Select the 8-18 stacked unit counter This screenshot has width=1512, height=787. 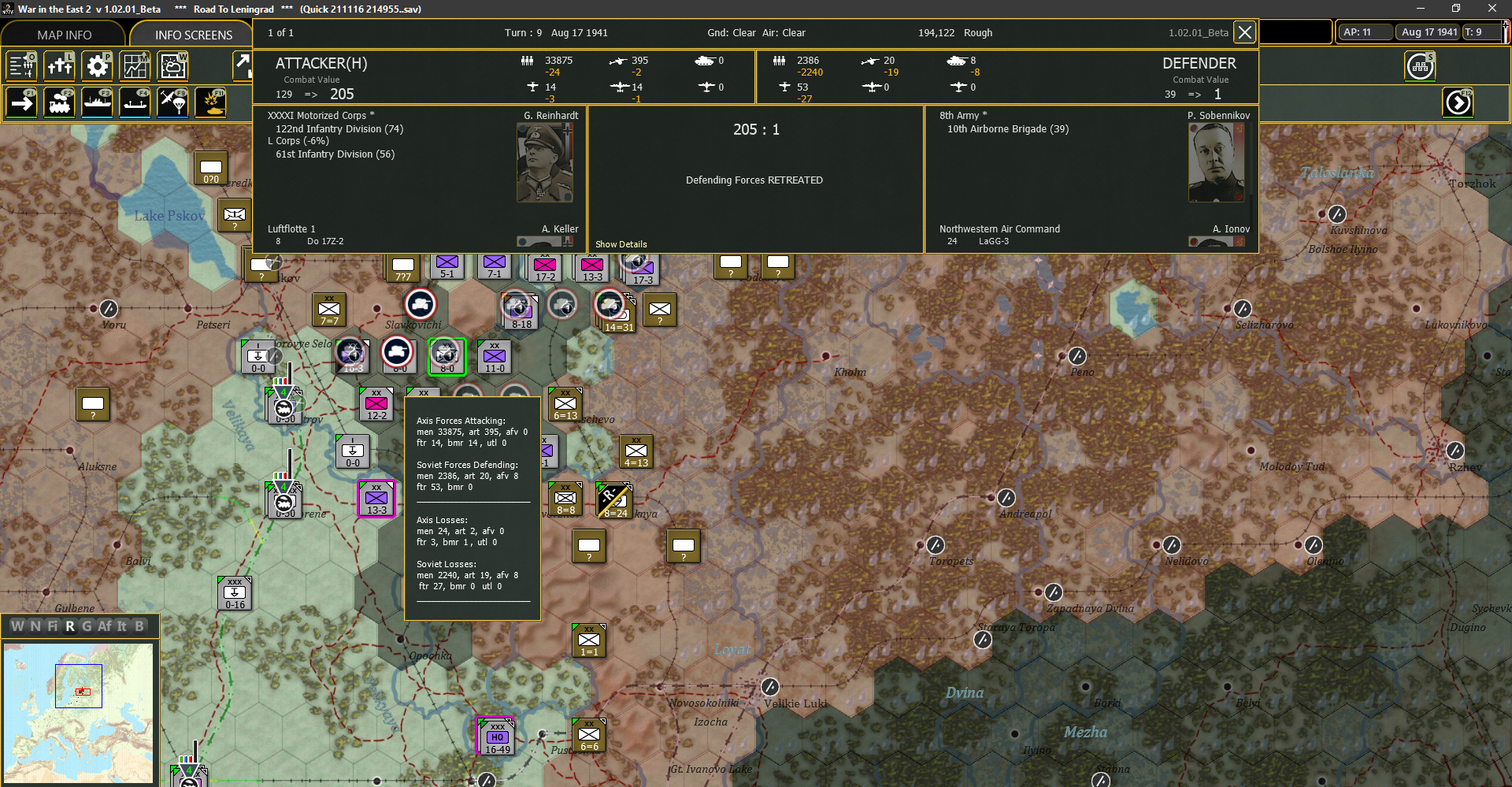520,310
